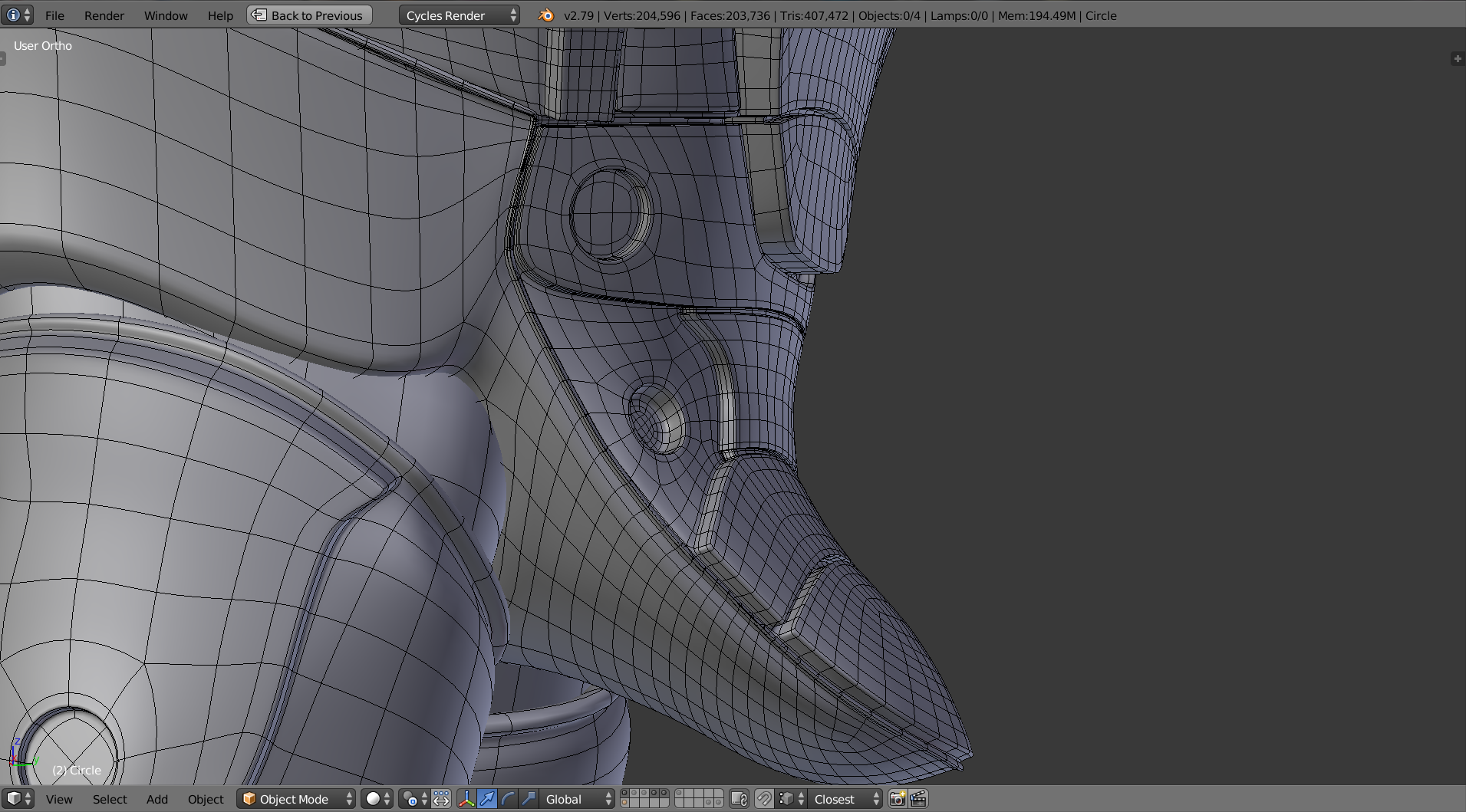This screenshot has height=812, width=1466.
Task: Toggle manipulate center points option
Action: click(x=441, y=799)
